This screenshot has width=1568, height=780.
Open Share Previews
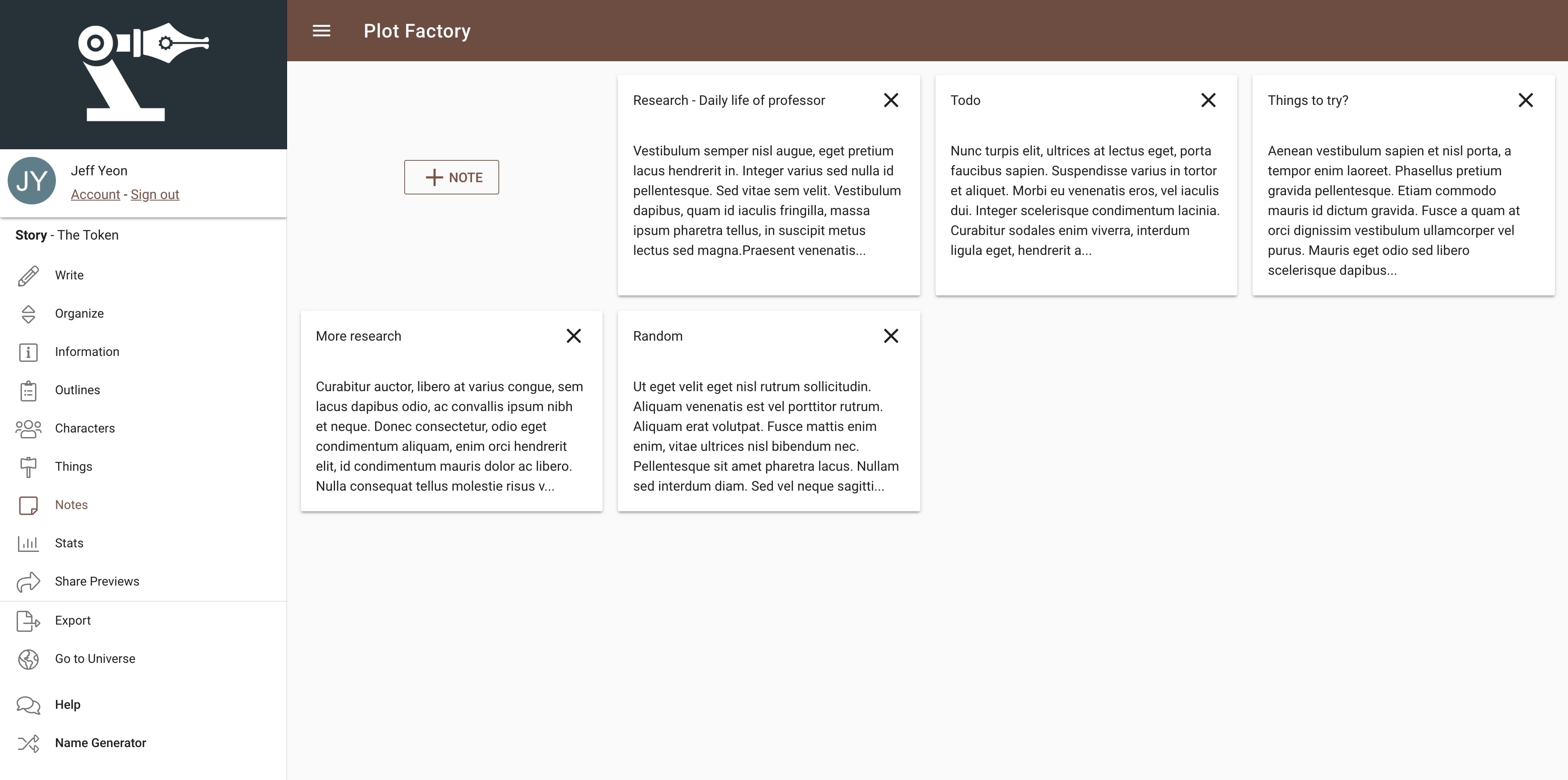click(97, 581)
